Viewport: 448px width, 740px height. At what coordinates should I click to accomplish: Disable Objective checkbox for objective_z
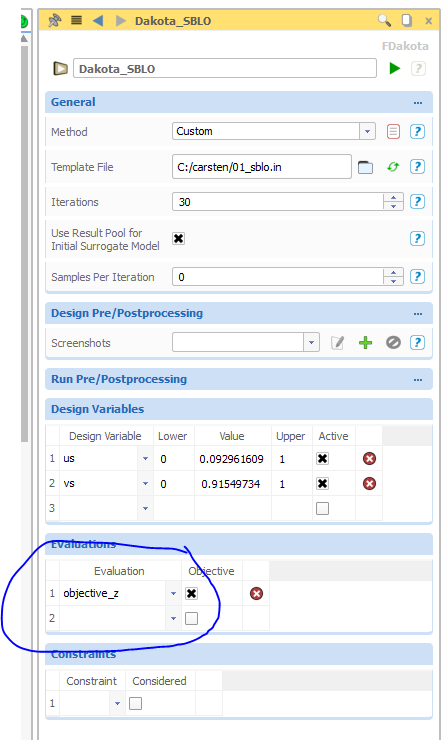pos(191,593)
